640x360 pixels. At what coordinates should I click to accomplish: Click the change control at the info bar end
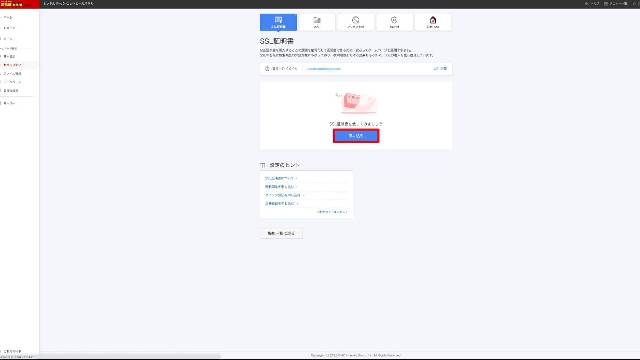tap(440, 69)
